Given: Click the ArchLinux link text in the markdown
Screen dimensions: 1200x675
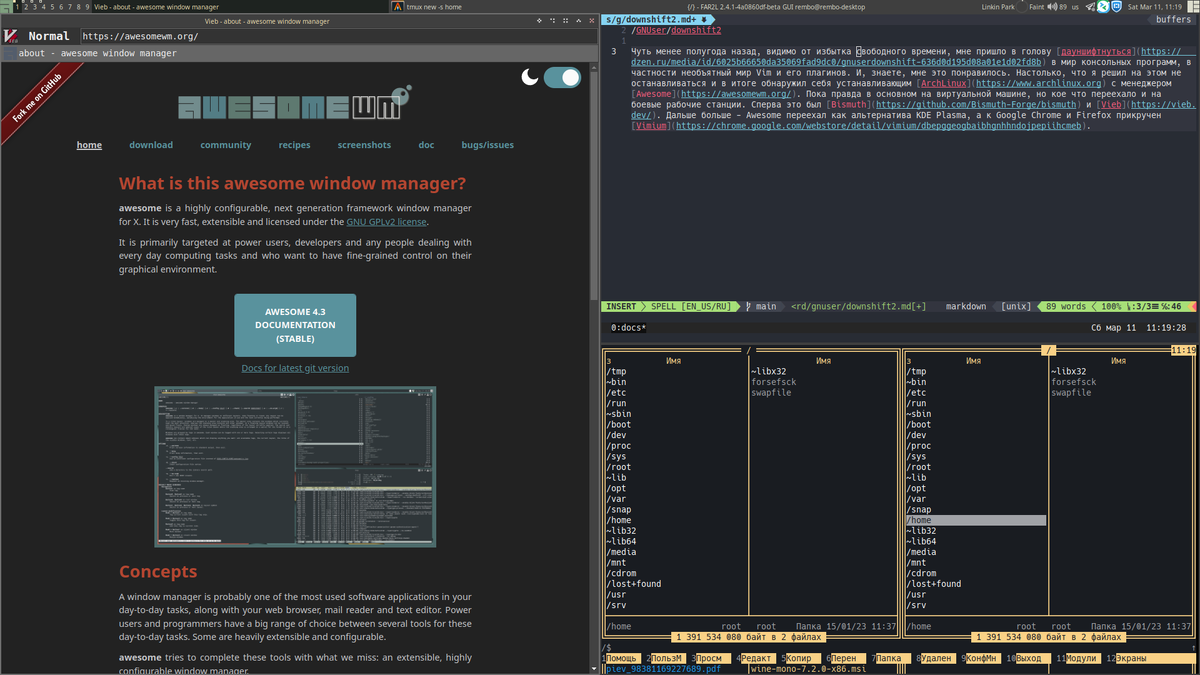Looking at the screenshot, I should (x=944, y=84).
